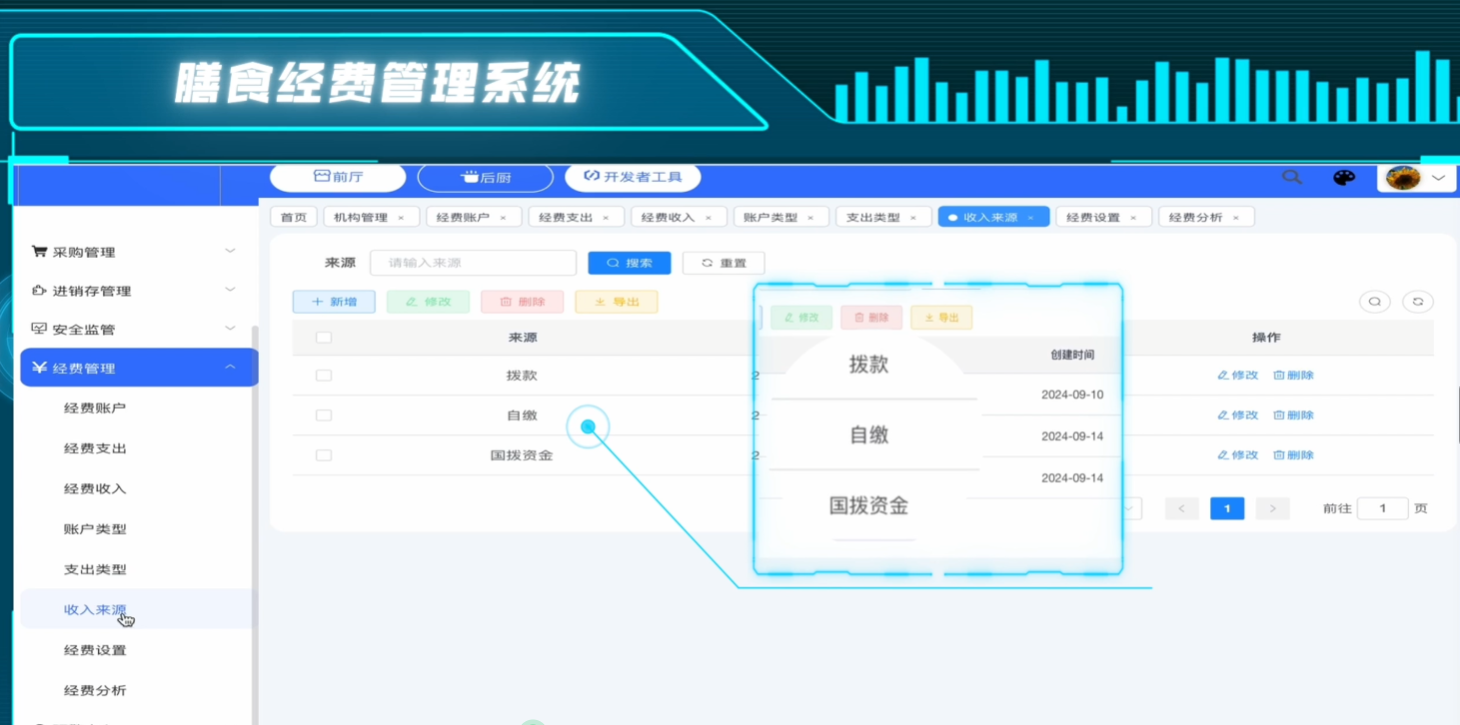1460x725 pixels.
Task: Click the next page arrow in pagination
Action: point(1272,508)
